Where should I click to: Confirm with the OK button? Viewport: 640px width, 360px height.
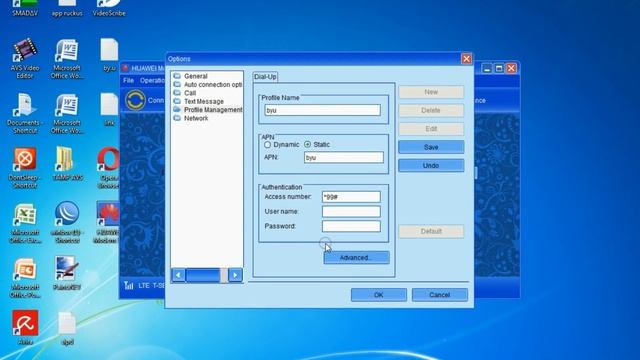point(378,295)
